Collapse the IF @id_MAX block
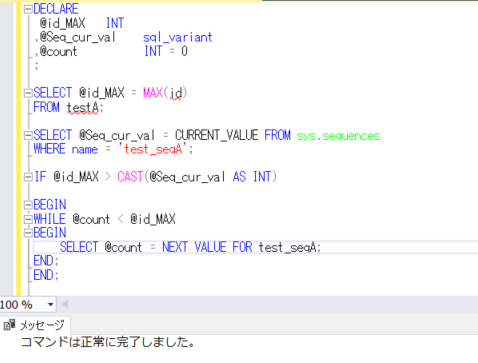478x363 pixels. [x=28, y=177]
